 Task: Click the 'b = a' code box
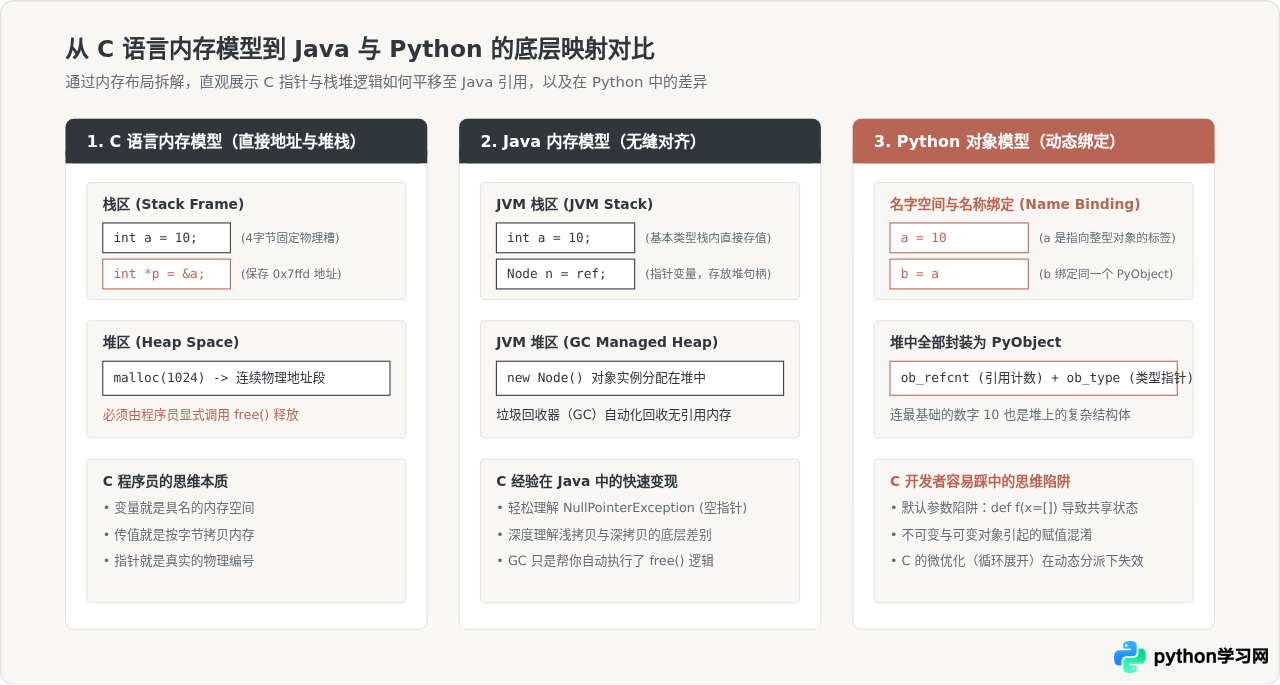coord(959,274)
